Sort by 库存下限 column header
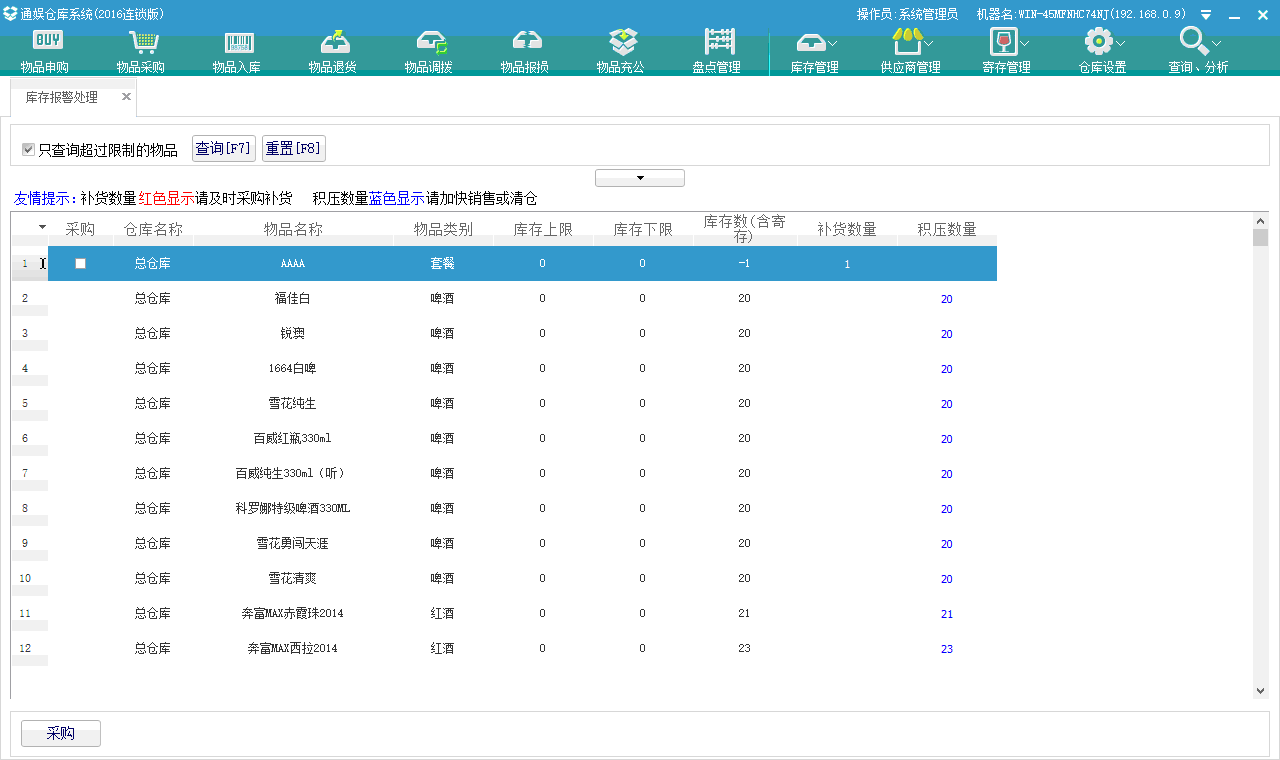The height and width of the screenshot is (760, 1280). tap(643, 229)
